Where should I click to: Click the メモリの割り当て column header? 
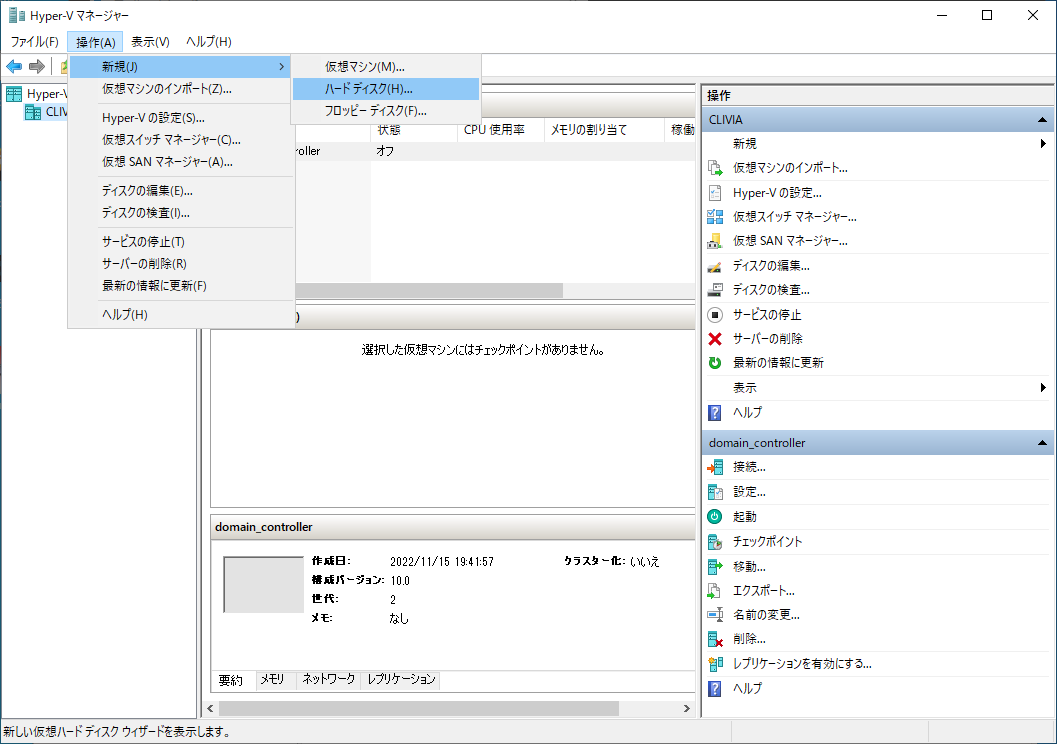[x=604, y=130]
